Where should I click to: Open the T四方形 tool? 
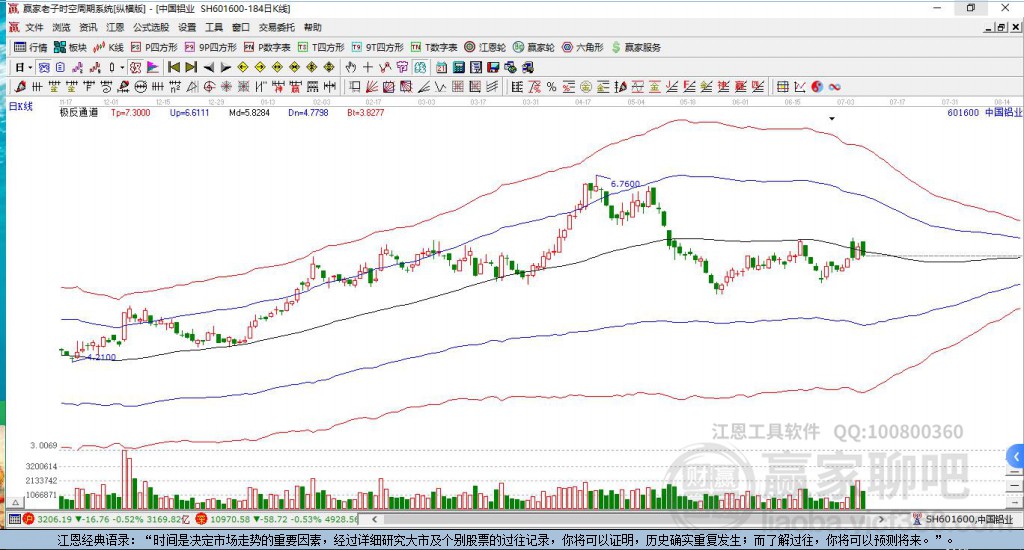coord(321,48)
